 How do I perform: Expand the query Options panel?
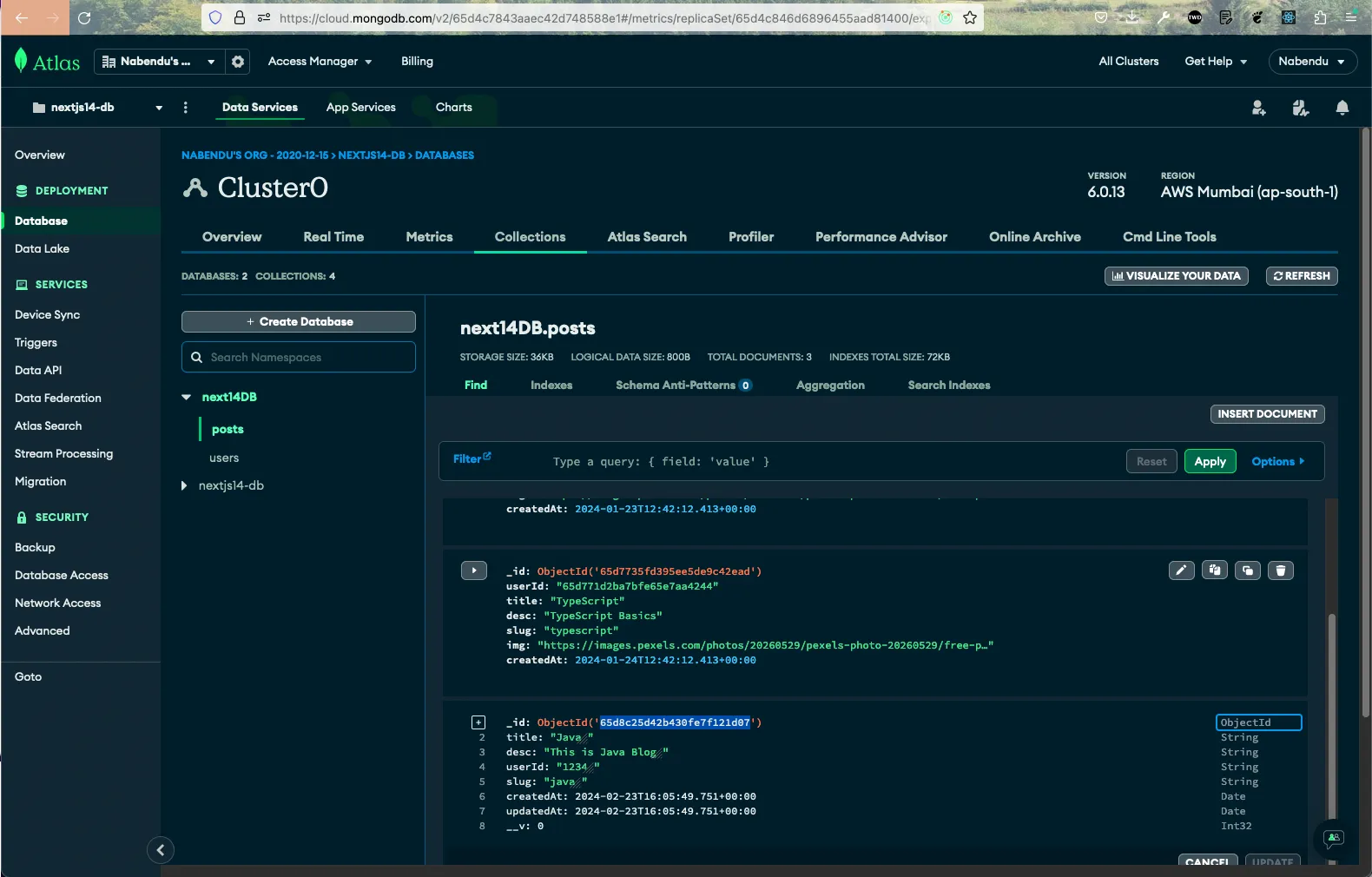[x=1277, y=462]
